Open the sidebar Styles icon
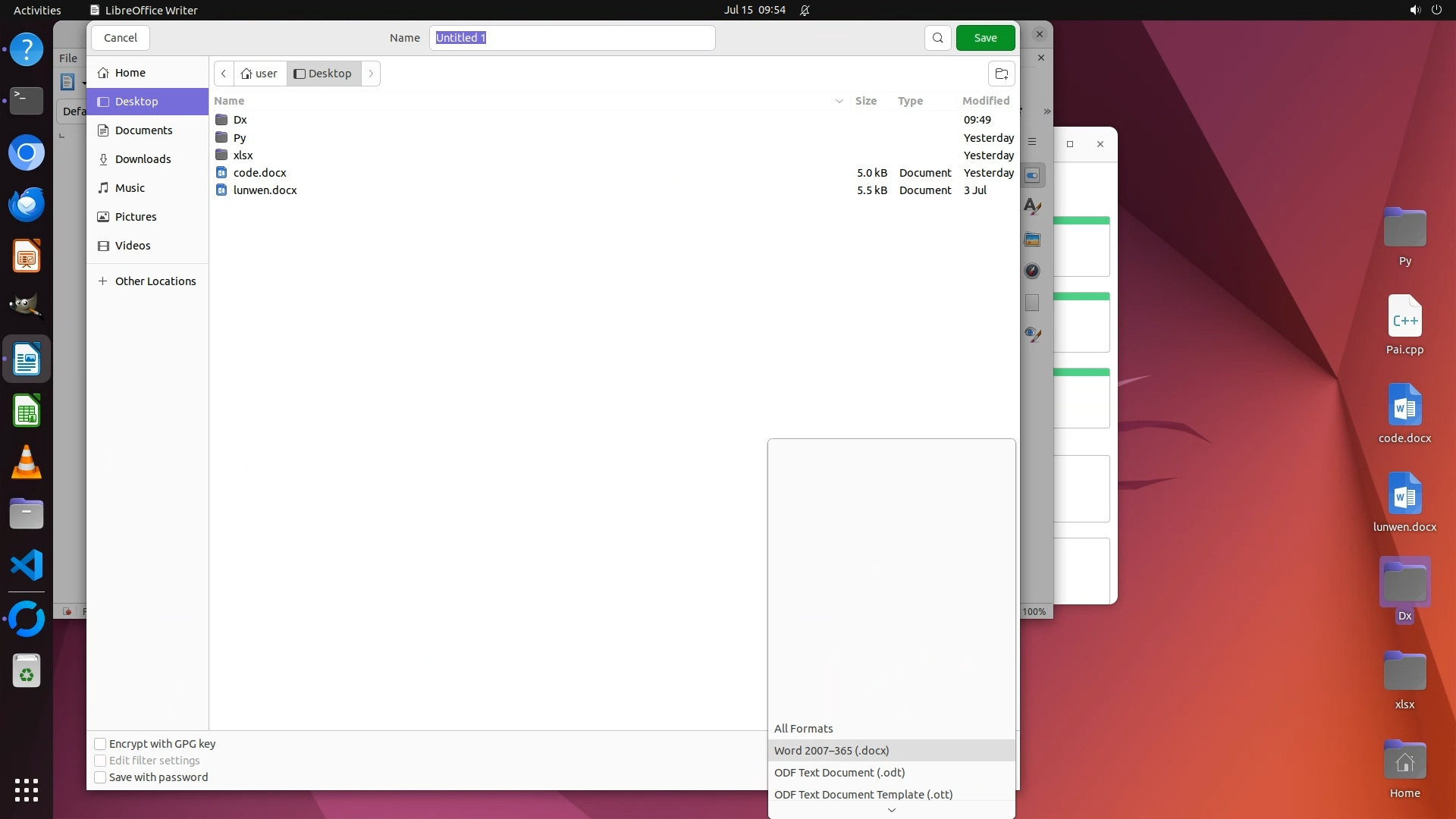Screen dimensions: 1456x819 tap(1032, 206)
